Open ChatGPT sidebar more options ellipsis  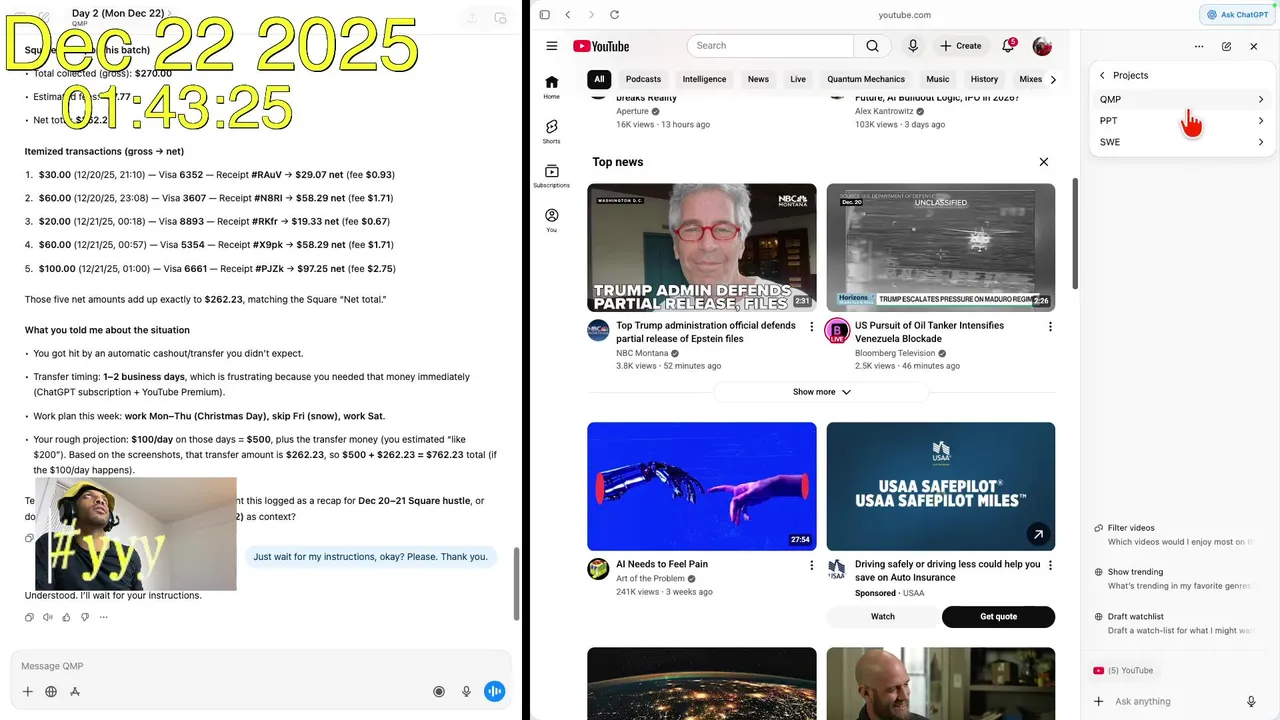(x=1199, y=46)
